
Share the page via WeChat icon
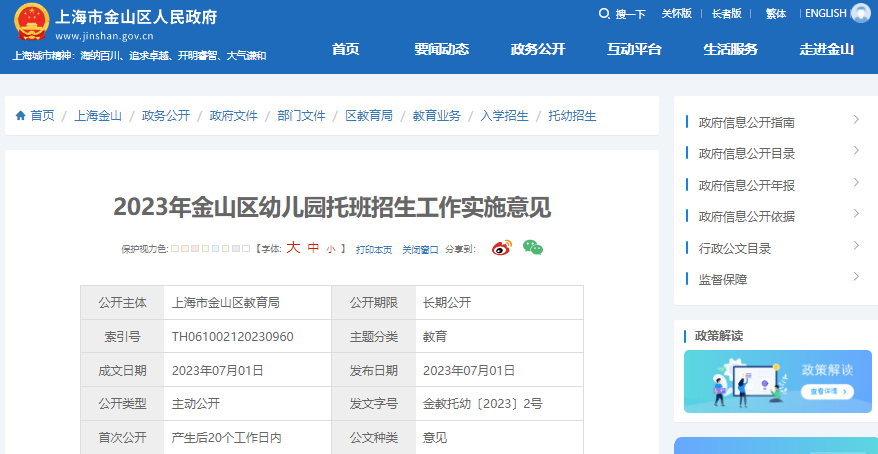pyautogui.click(x=533, y=248)
